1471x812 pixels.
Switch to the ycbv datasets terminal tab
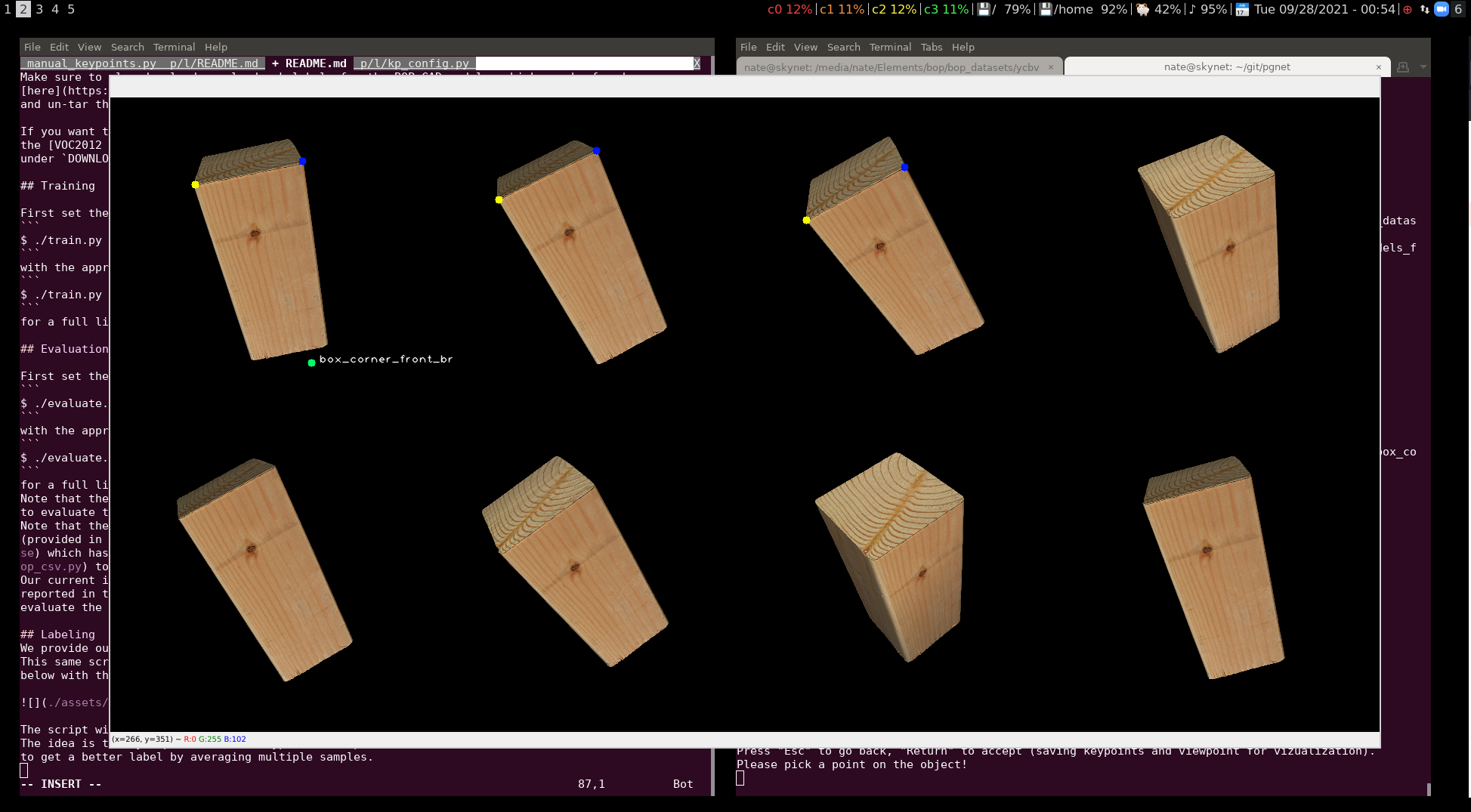[x=899, y=67]
